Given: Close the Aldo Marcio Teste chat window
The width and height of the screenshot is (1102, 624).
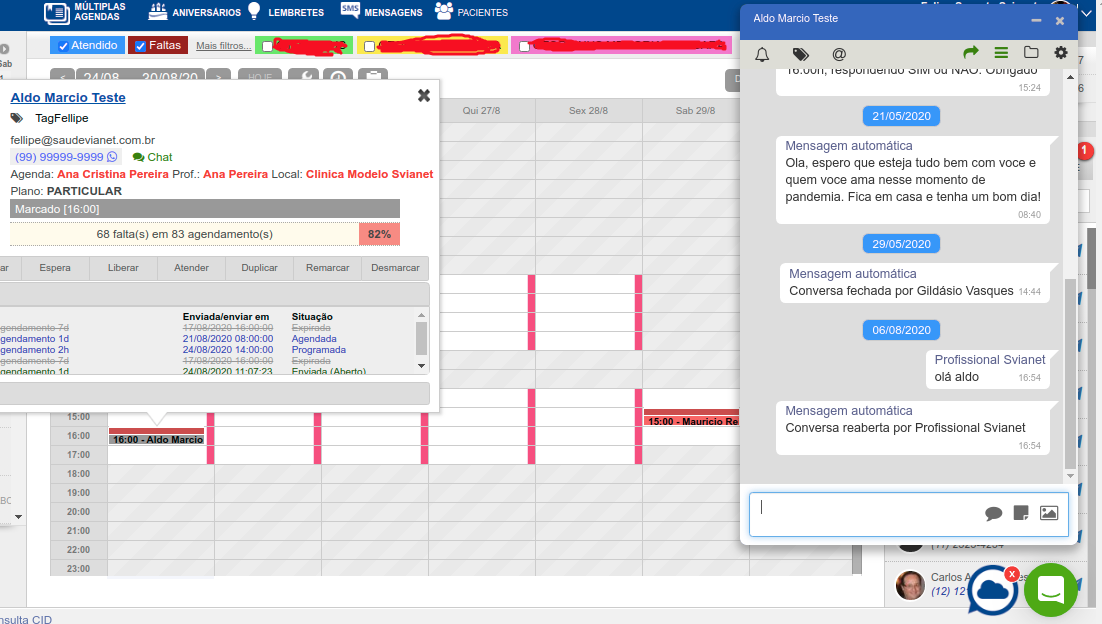Looking at the screenshot, I should point(1060,21).
